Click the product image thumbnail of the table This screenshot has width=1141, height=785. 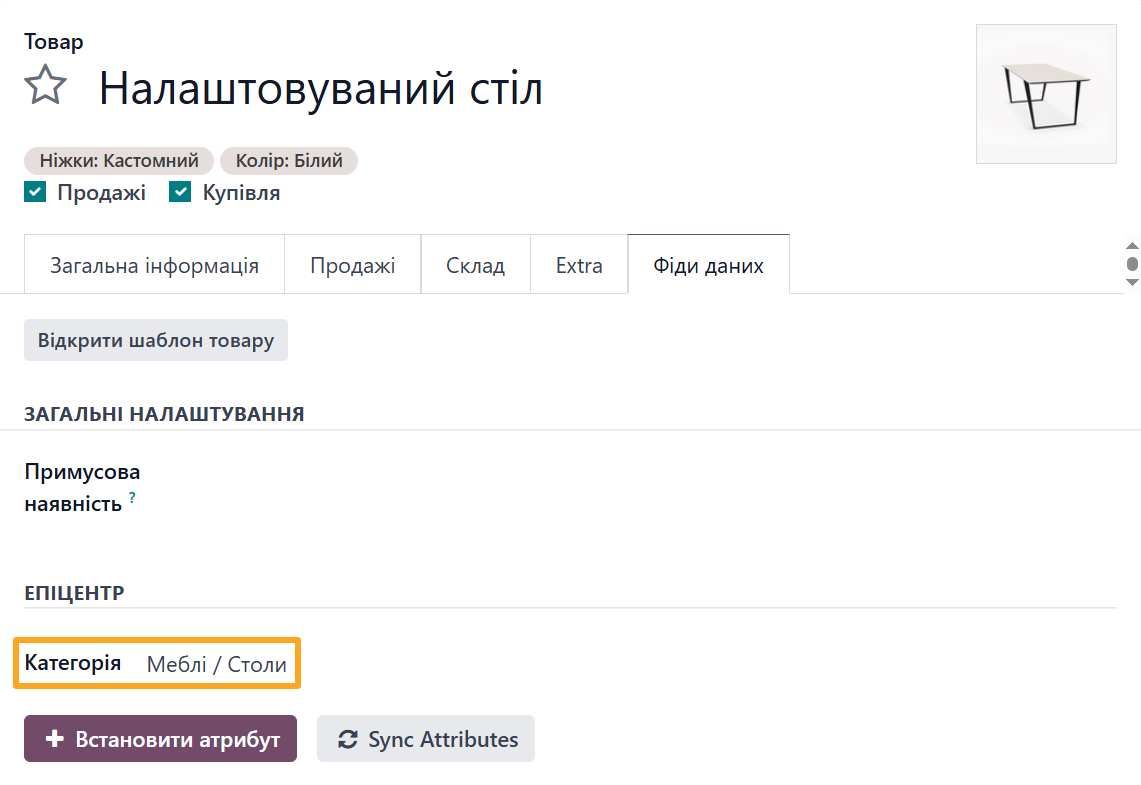coord(1046,94)
